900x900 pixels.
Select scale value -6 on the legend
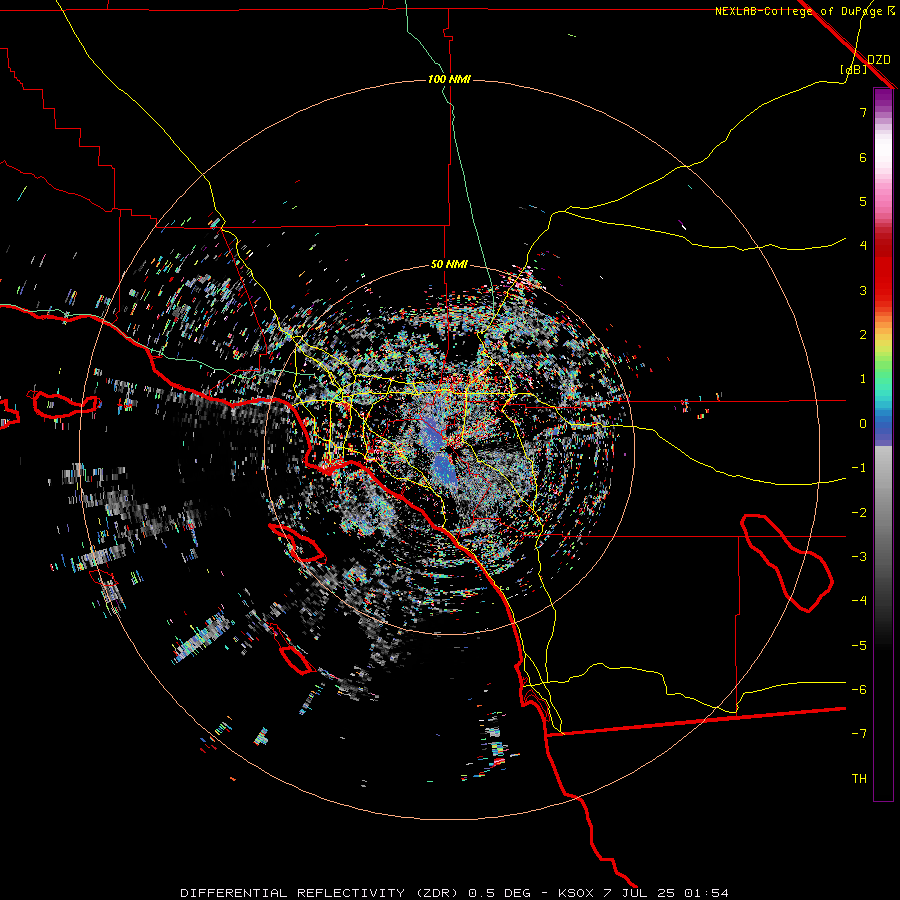pos(859,690)
